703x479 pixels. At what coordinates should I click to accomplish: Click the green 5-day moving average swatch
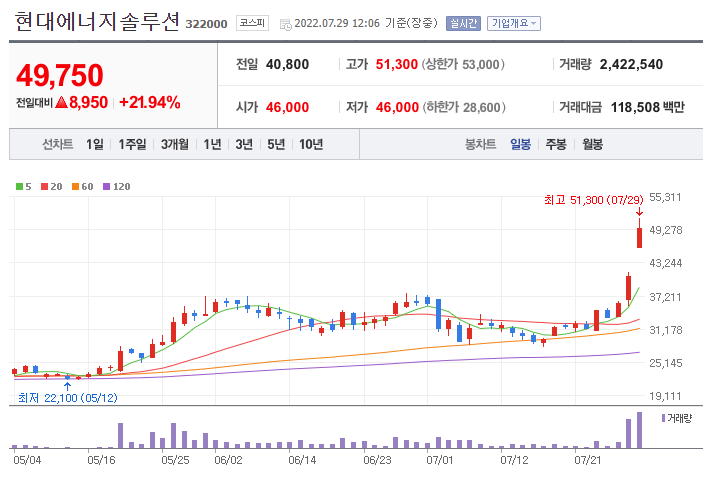tap(19, 187)
